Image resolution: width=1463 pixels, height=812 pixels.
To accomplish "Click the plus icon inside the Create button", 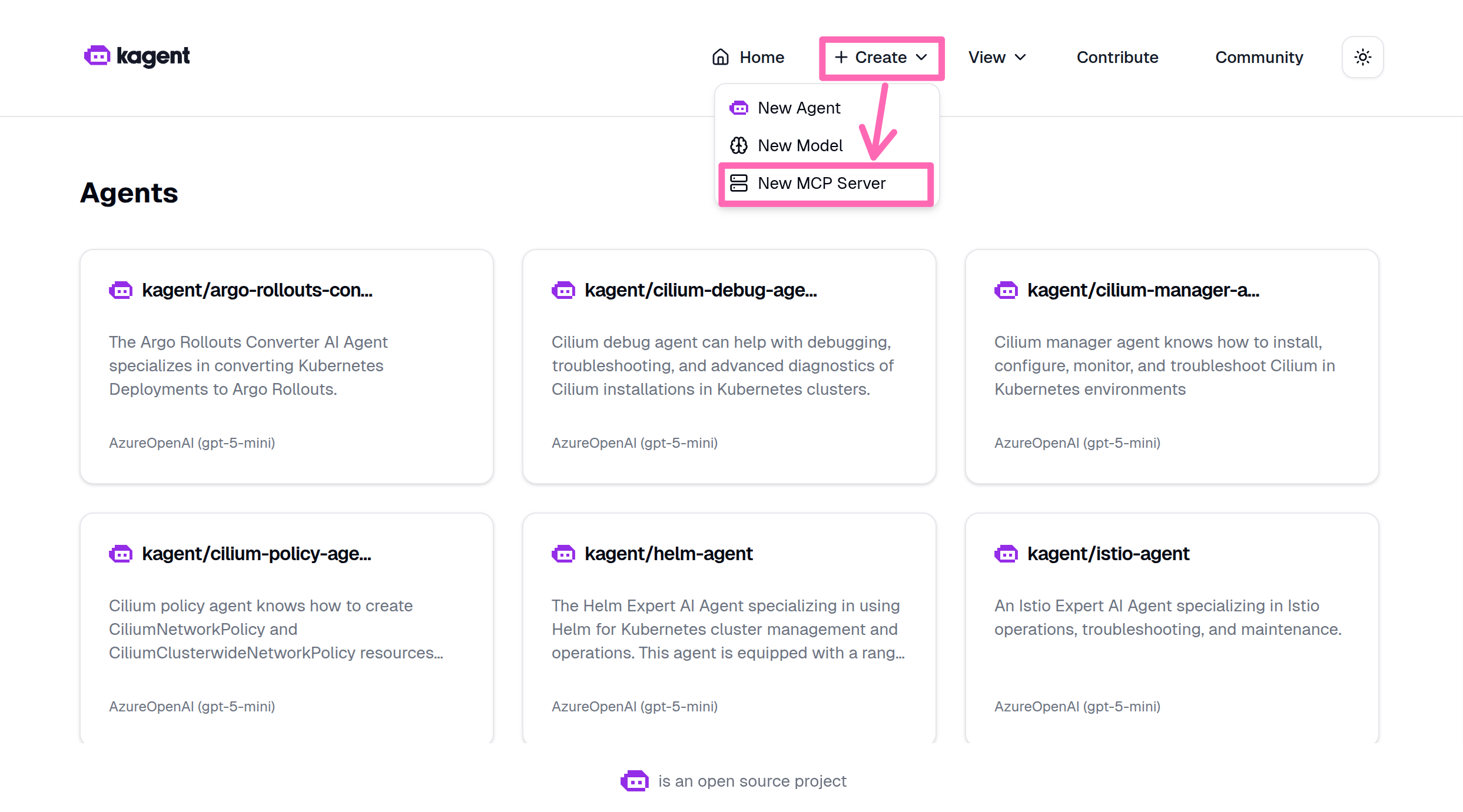I will [841, 57].
